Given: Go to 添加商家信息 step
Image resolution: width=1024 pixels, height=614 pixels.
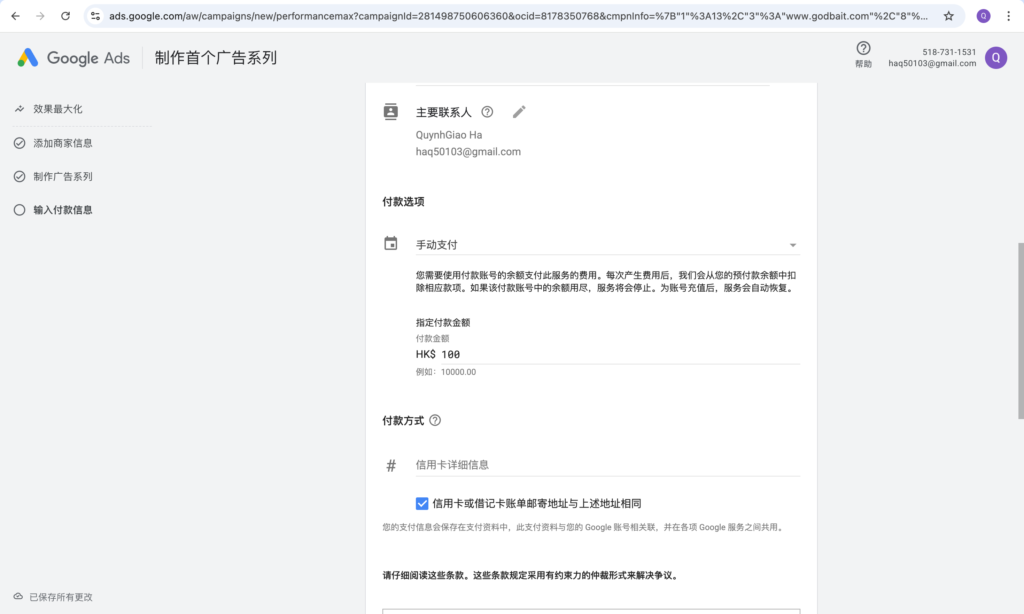Looking at the screenshot, I should point(62,143).
